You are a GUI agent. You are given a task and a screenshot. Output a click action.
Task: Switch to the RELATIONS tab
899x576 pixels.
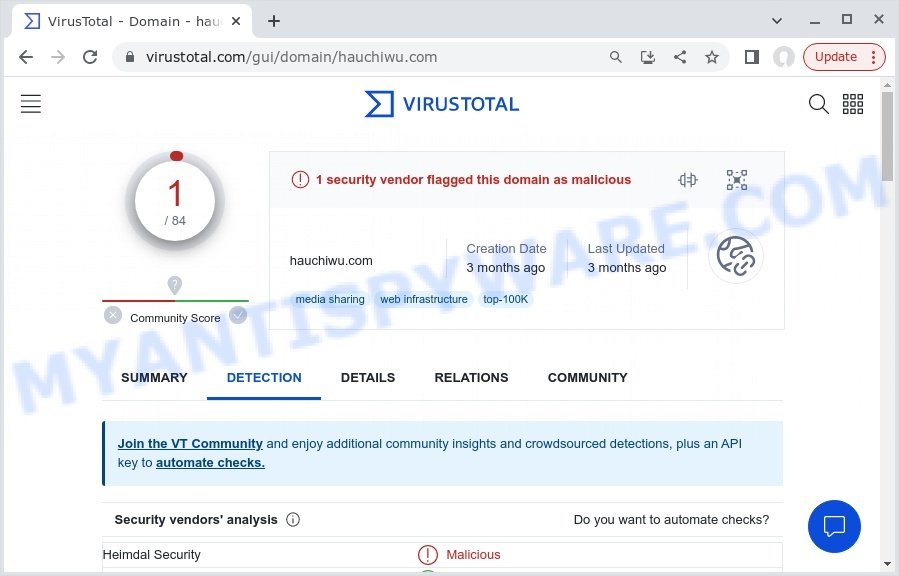[471, 378]
